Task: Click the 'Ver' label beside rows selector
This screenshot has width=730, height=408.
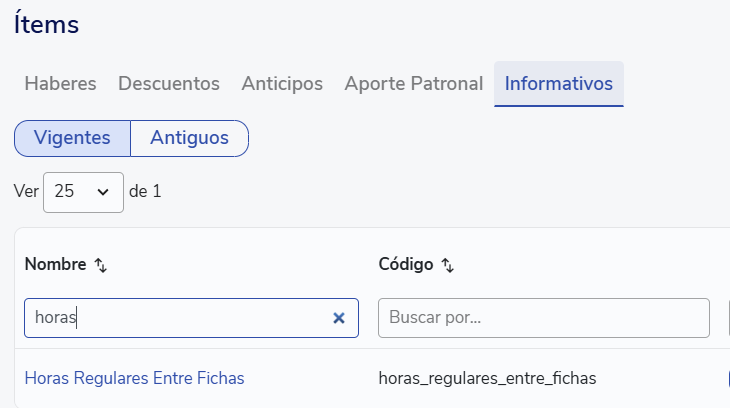Action: 26,191
